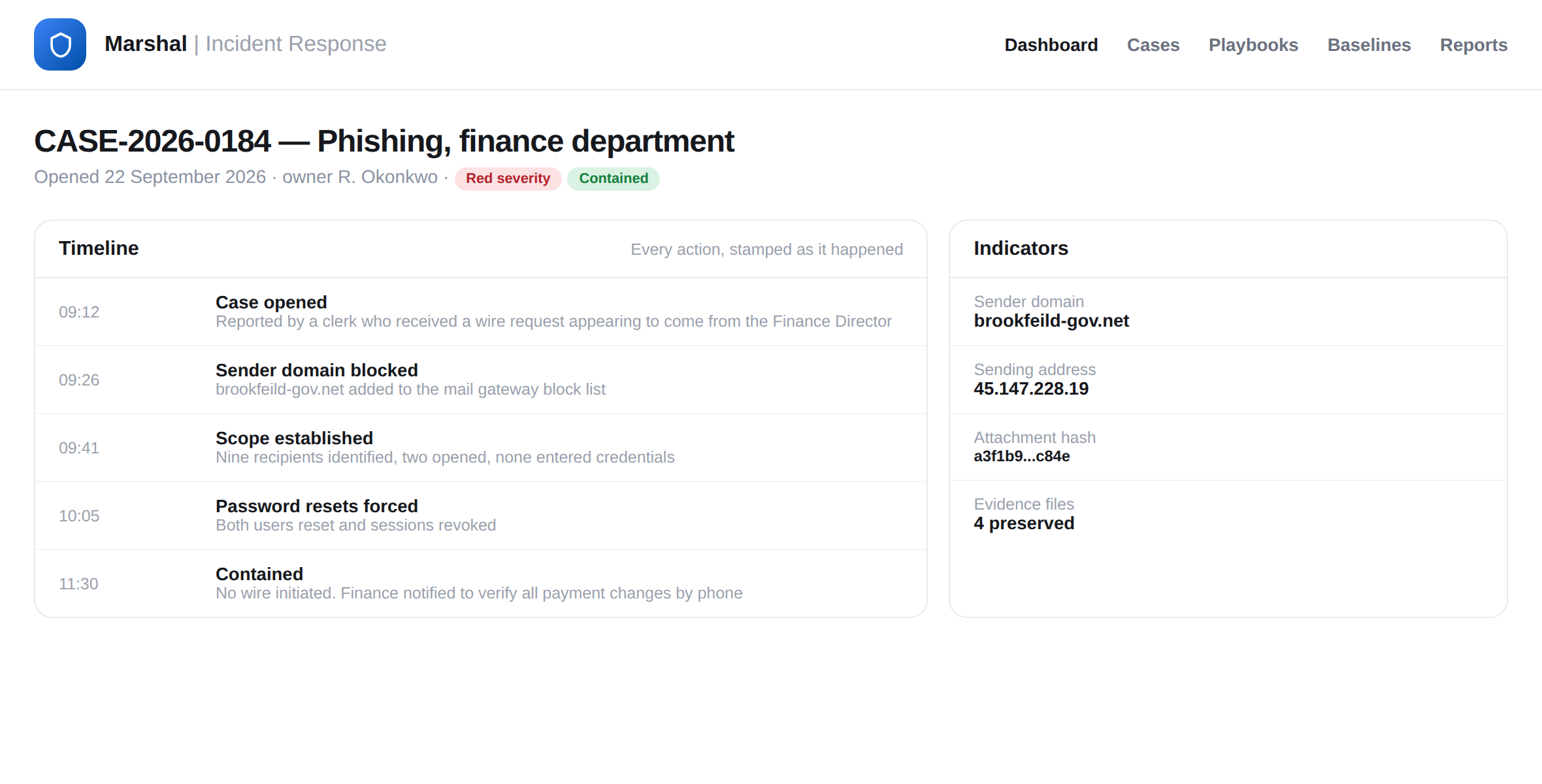Click the 'Incident Response' header subtitle
Screen dimensions: 1542x784
(296, 44)
